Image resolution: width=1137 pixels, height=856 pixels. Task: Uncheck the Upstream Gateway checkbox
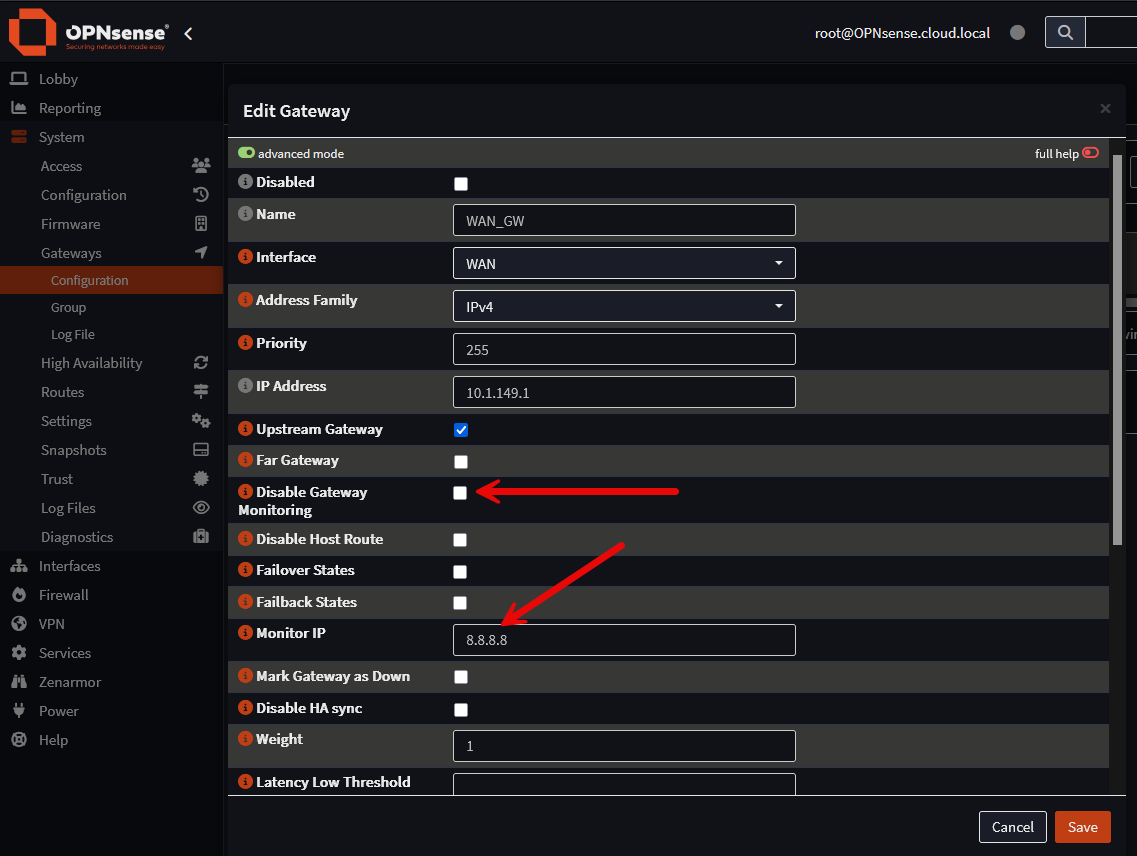pos(460,430)
